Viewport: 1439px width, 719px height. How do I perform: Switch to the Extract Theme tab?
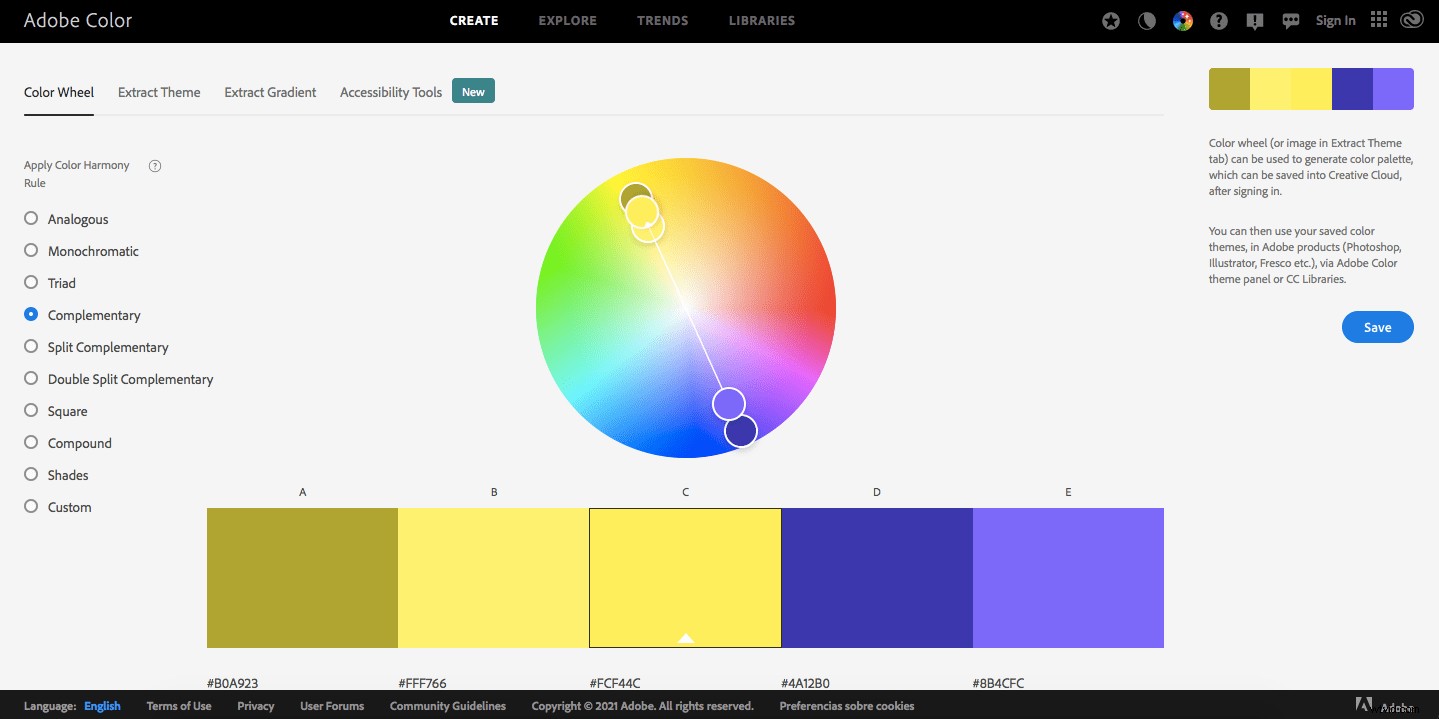click(x=158, y=91)
